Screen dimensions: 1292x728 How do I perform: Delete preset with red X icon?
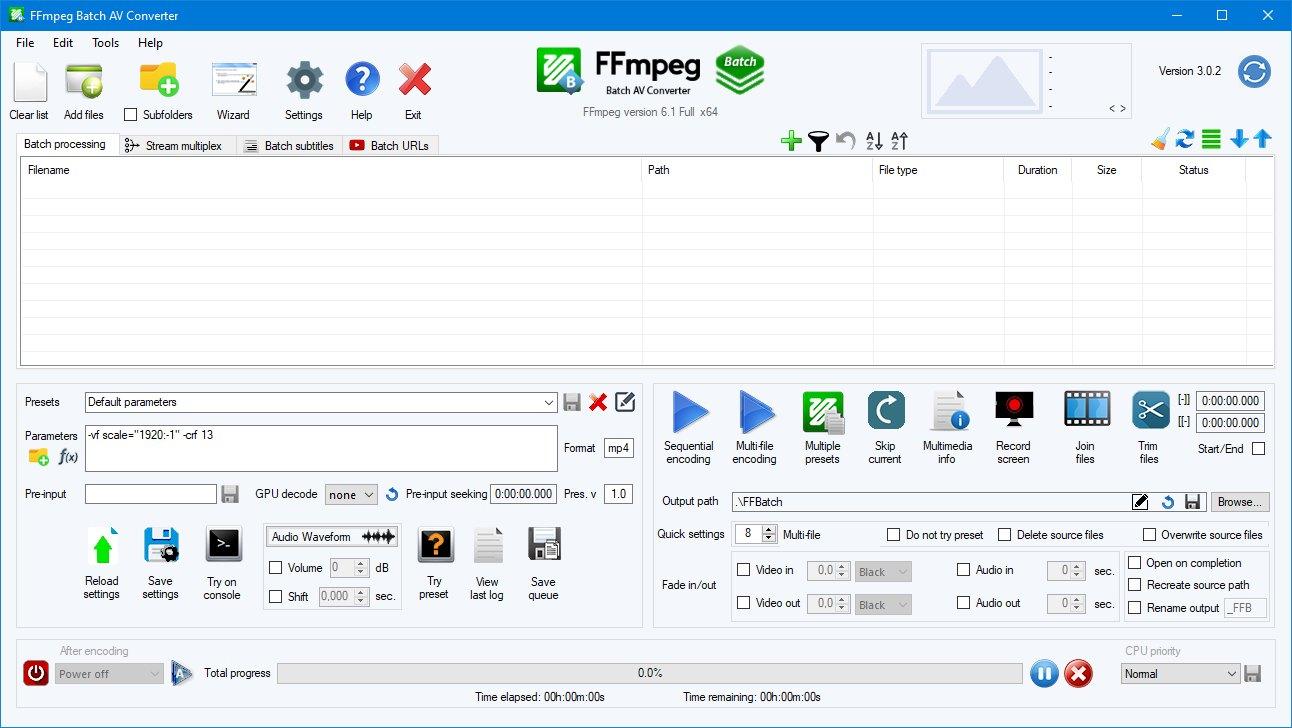[x=598, y=402]
